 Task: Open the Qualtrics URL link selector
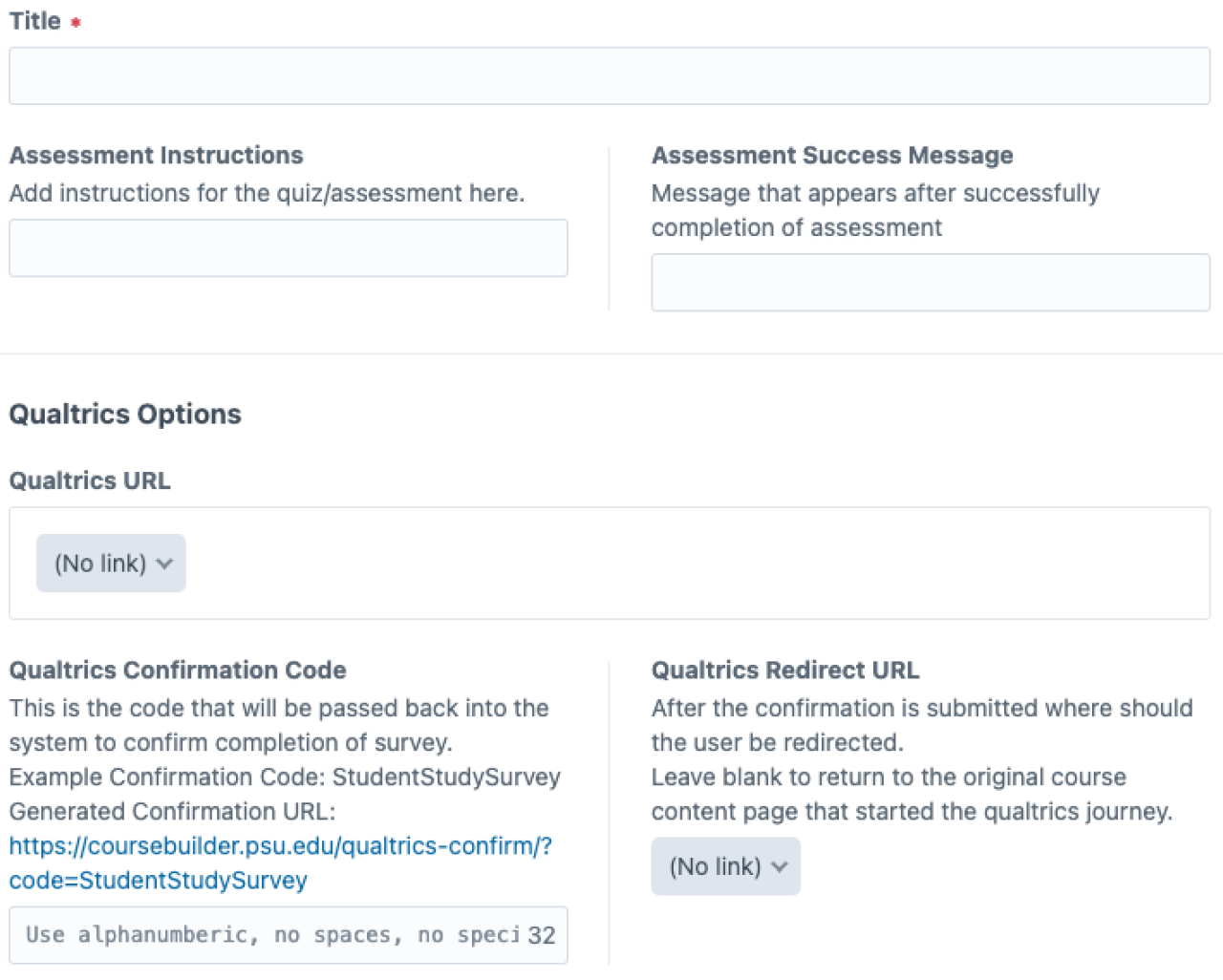(110, 564)
